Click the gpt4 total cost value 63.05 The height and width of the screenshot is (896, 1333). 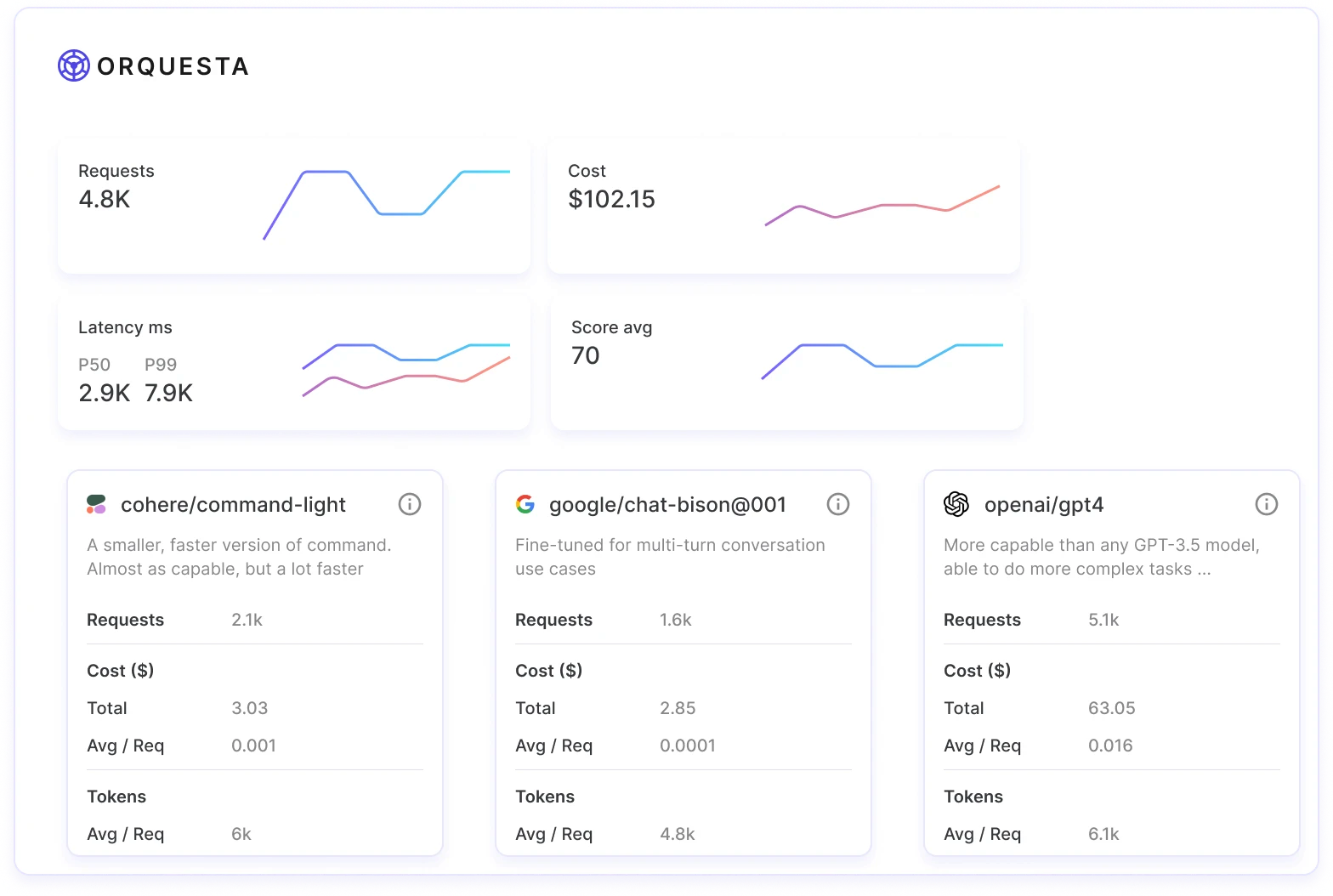1111,708
